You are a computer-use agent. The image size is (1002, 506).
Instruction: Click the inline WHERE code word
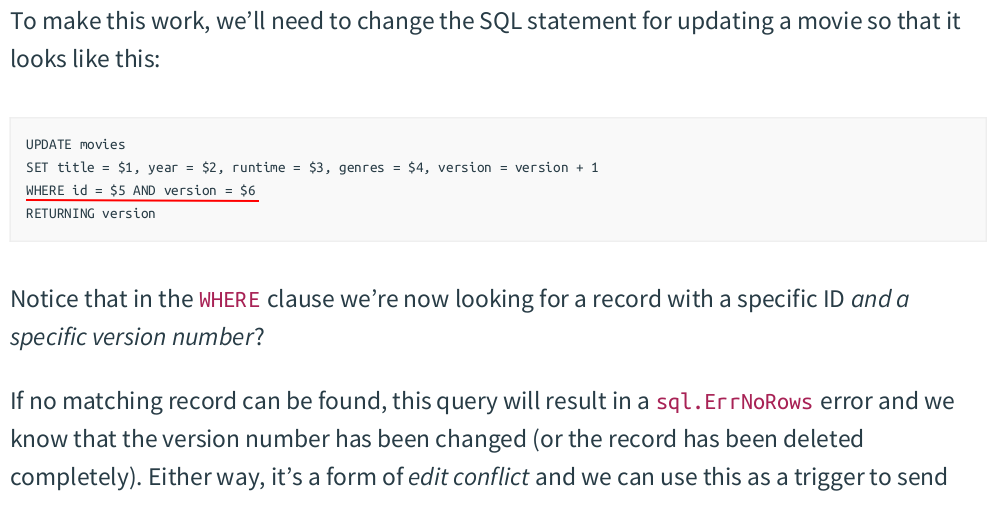tap(229, 299)
